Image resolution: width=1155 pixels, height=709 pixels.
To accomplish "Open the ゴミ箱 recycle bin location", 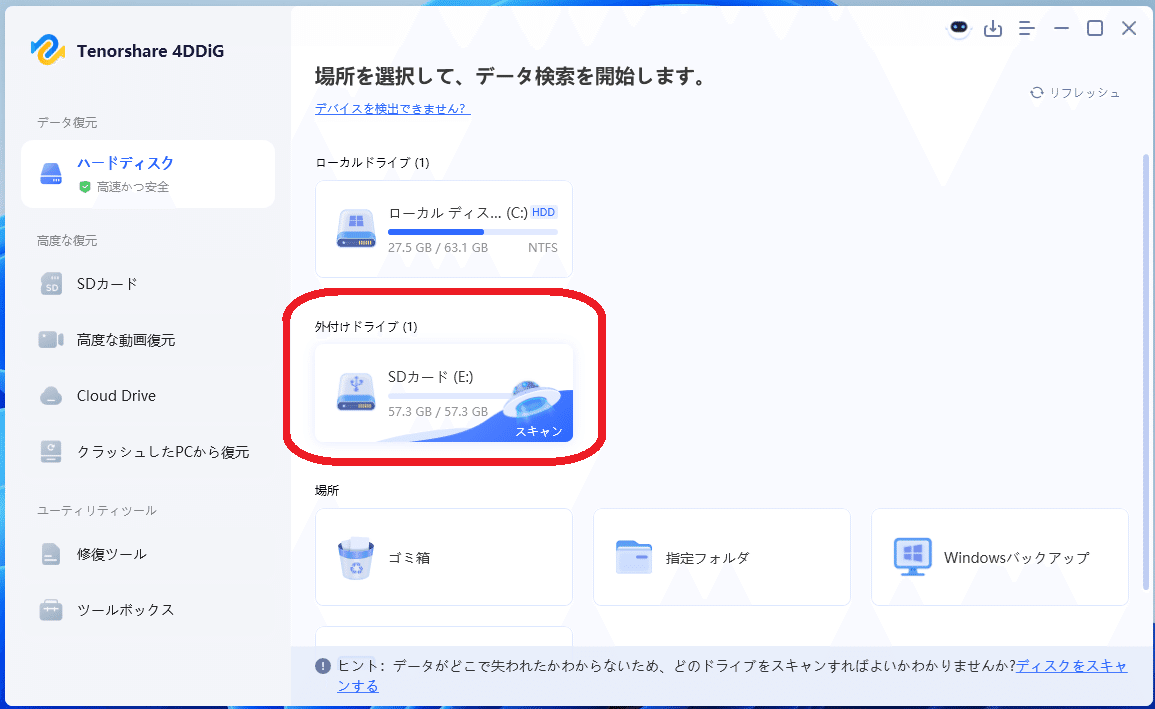I will [x=443, y=557].
